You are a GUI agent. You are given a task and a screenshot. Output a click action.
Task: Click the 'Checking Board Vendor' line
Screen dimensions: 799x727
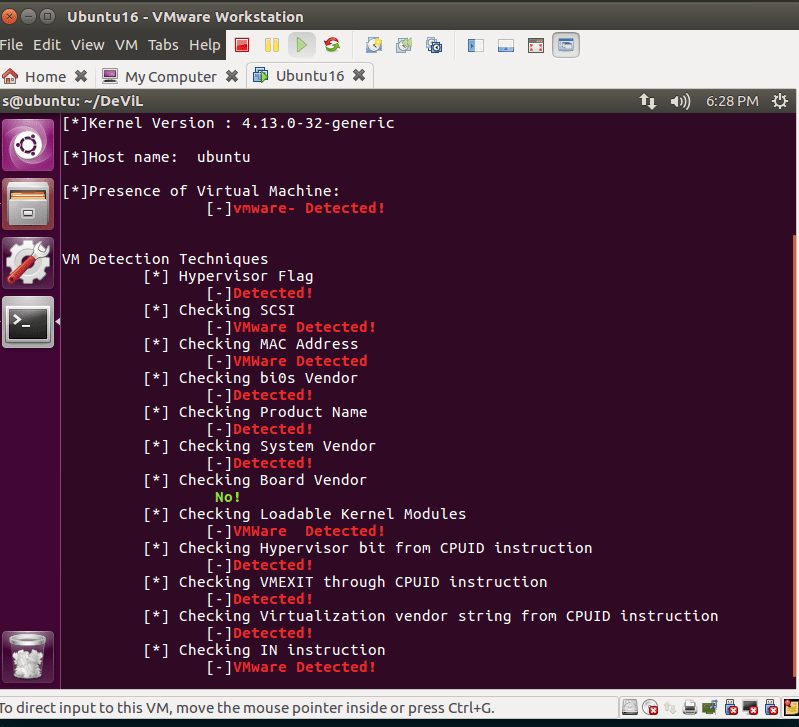pos(255,480)
